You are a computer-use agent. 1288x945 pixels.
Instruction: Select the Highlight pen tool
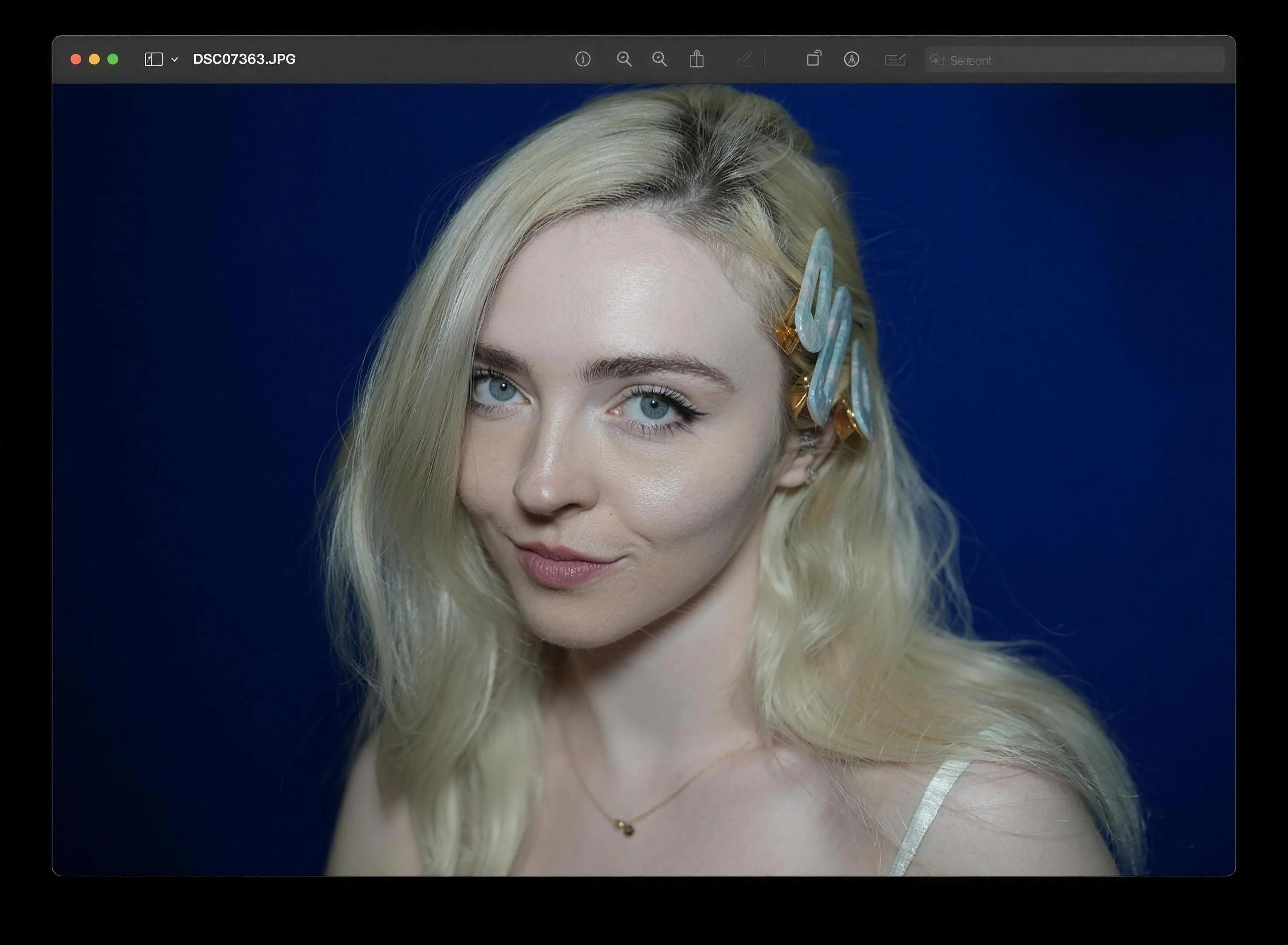[x=744, y=59]
